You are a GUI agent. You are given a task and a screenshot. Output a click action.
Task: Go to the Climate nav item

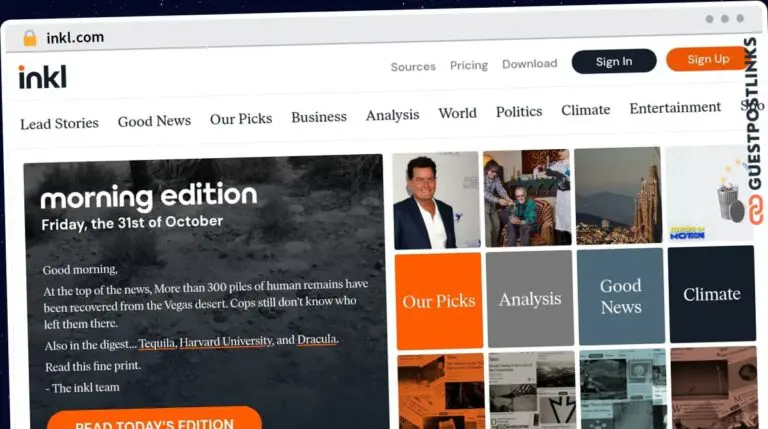585,110
